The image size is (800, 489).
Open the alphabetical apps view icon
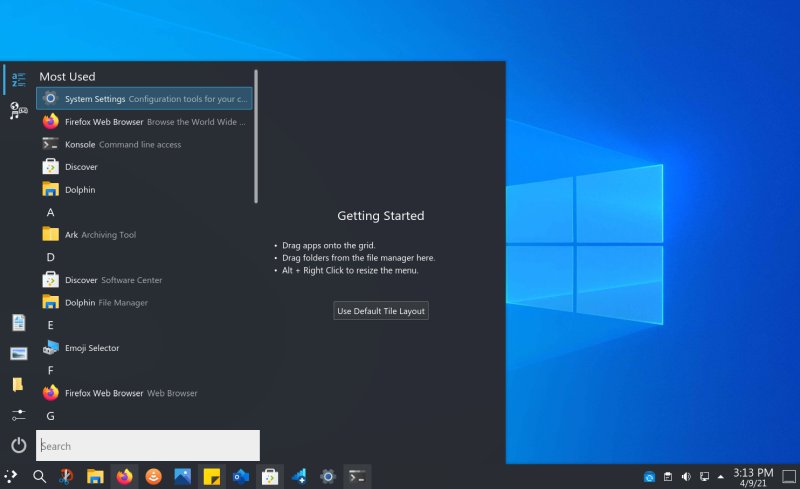click(18, 79)
